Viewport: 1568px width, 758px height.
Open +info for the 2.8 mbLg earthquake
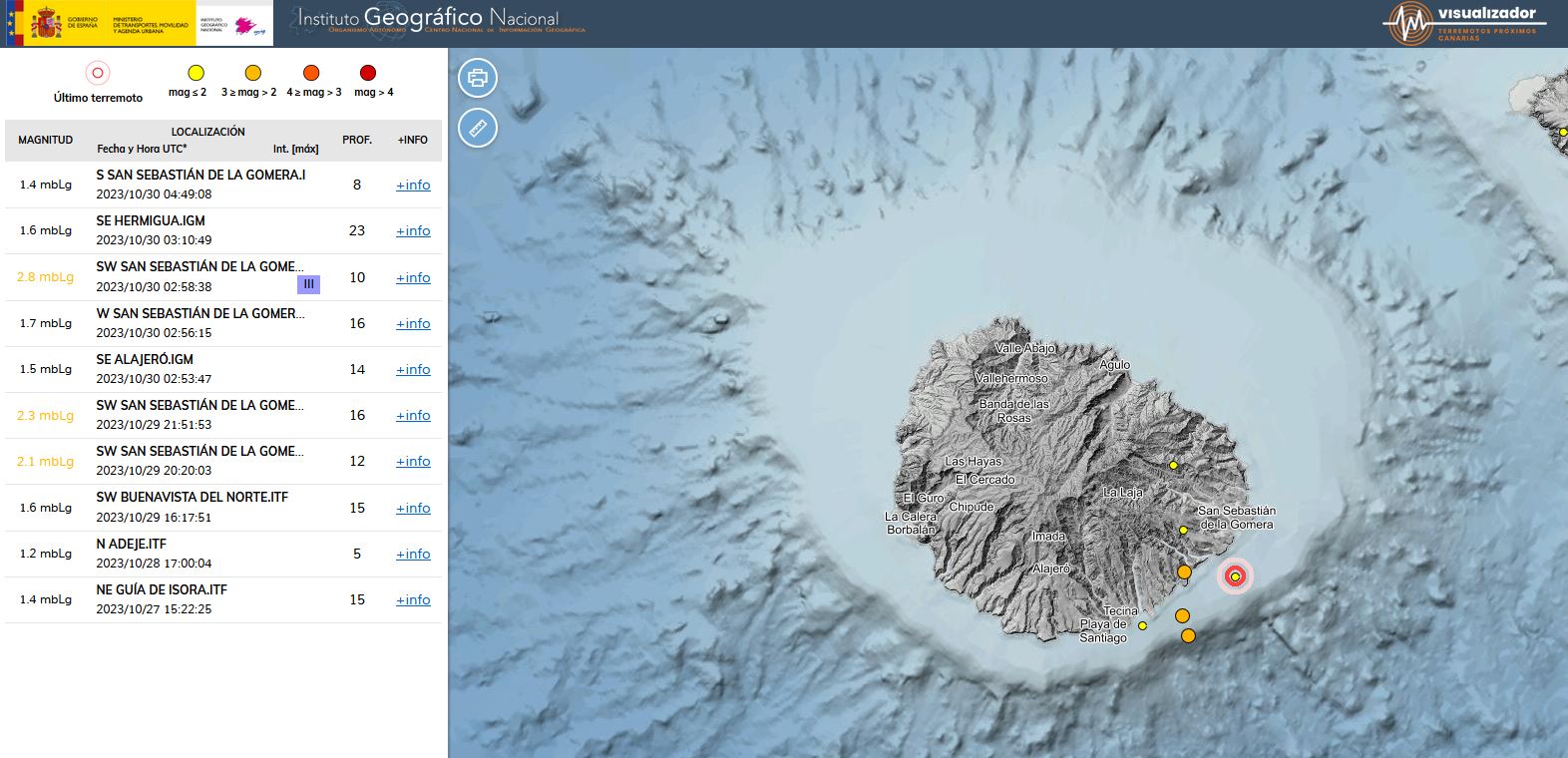pos(413,277)
